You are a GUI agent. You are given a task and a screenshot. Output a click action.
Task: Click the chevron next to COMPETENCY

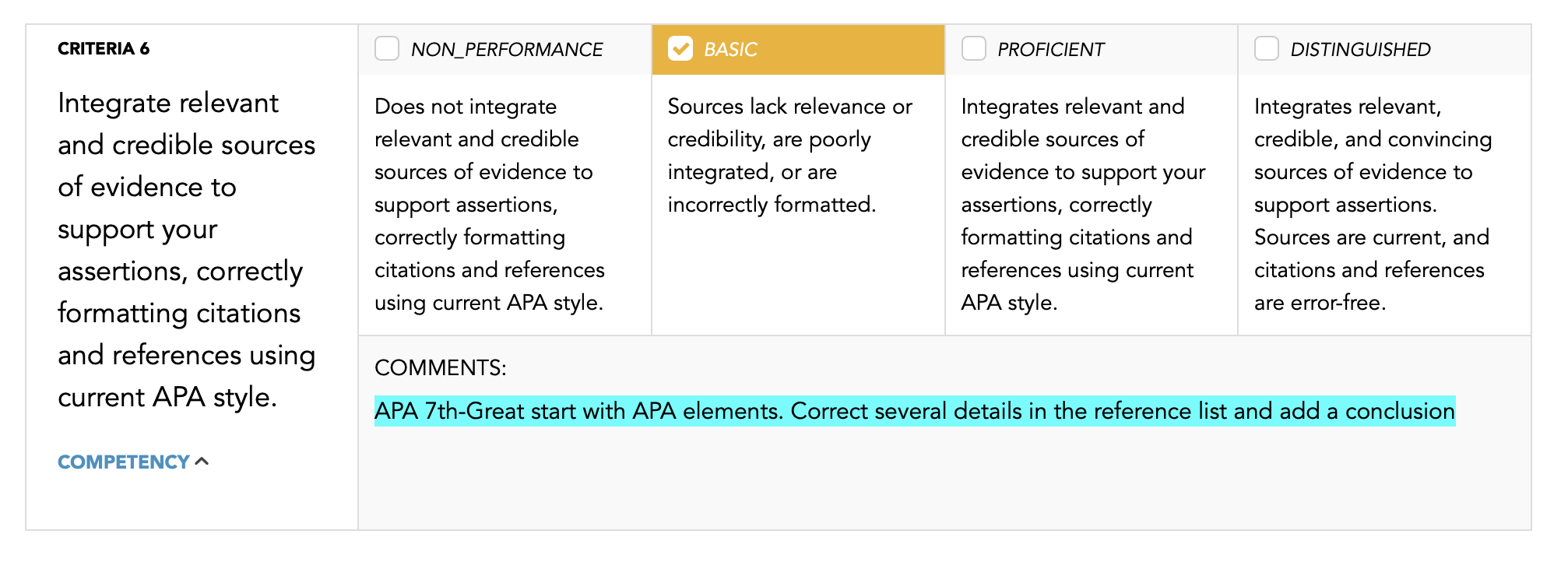202,461
